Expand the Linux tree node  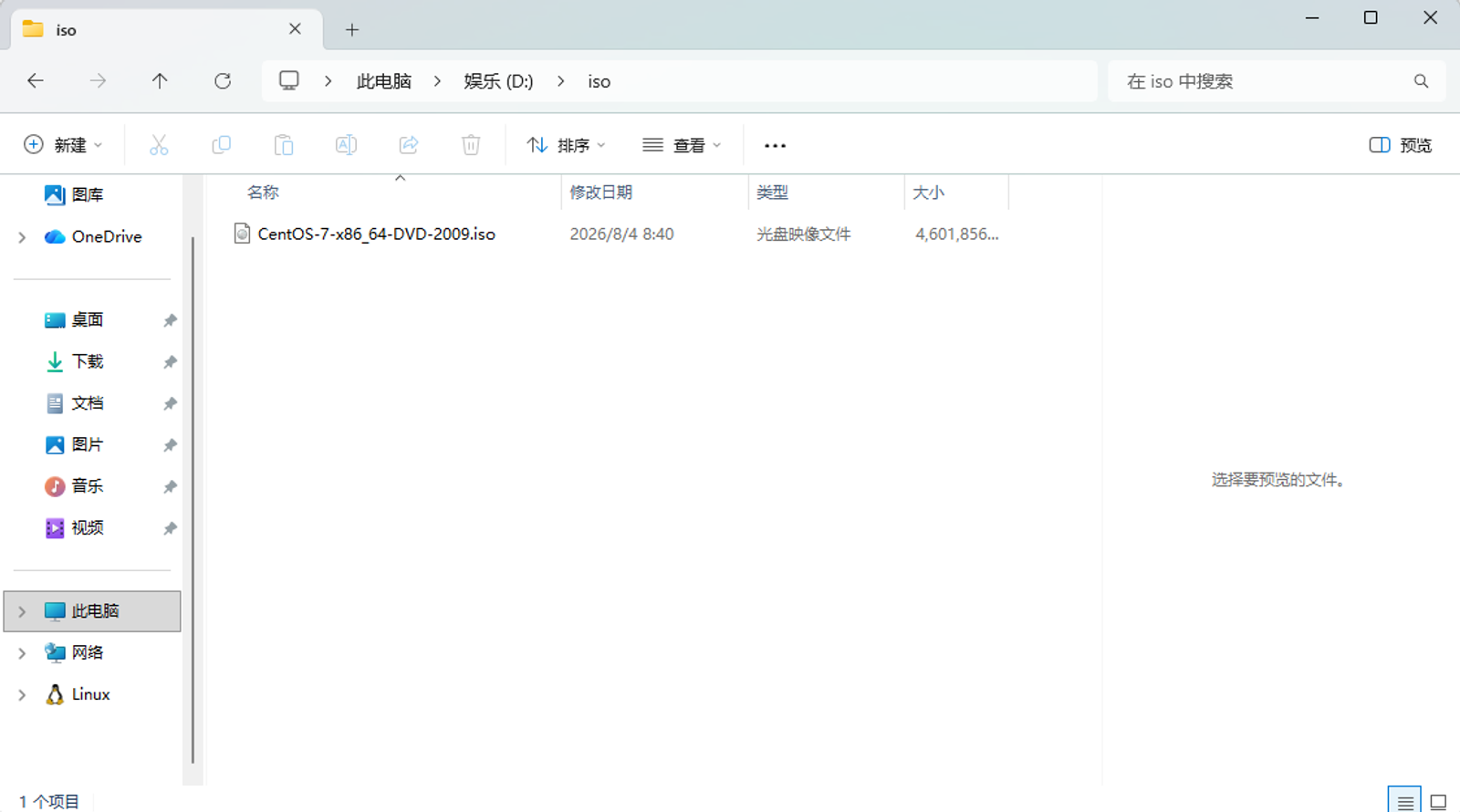[22, 695]
